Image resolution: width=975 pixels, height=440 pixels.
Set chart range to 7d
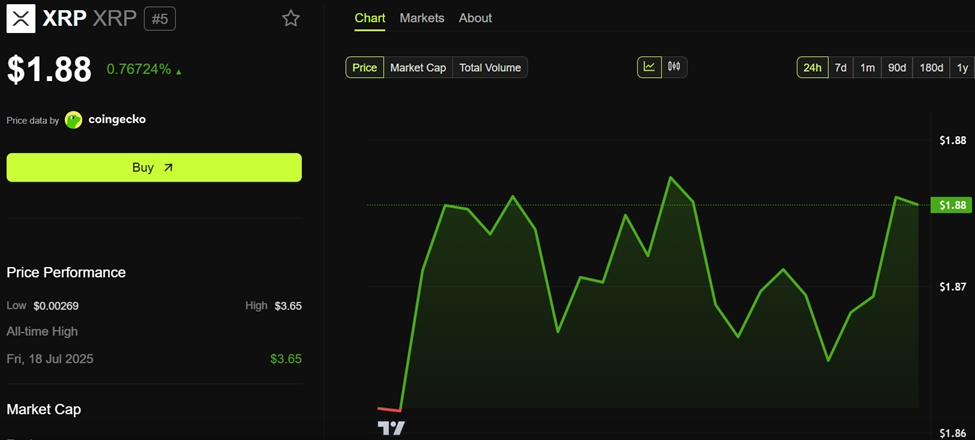click(x=841, y=68)
